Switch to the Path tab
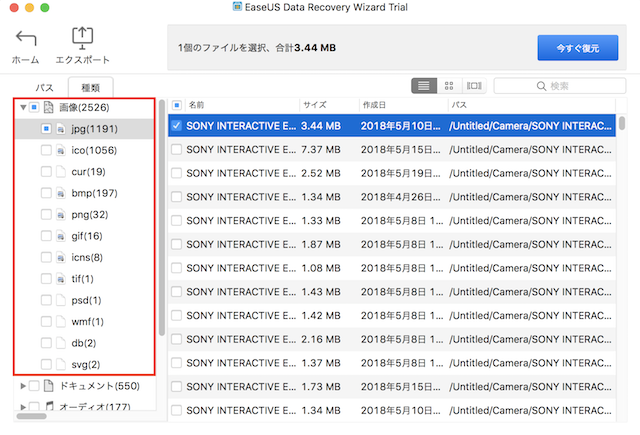640x435 pixels. pyautogui.click(x=44, y=87)
